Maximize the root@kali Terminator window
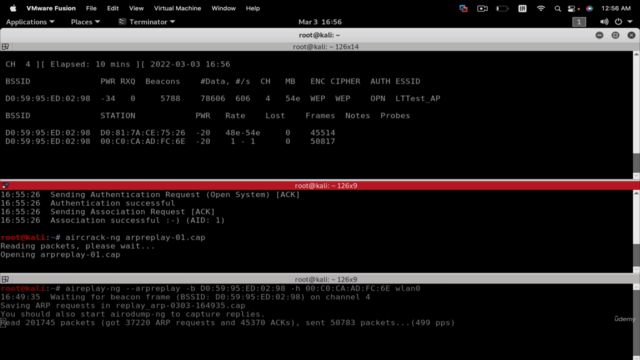 pyautogui.click(x=615, y=36)
